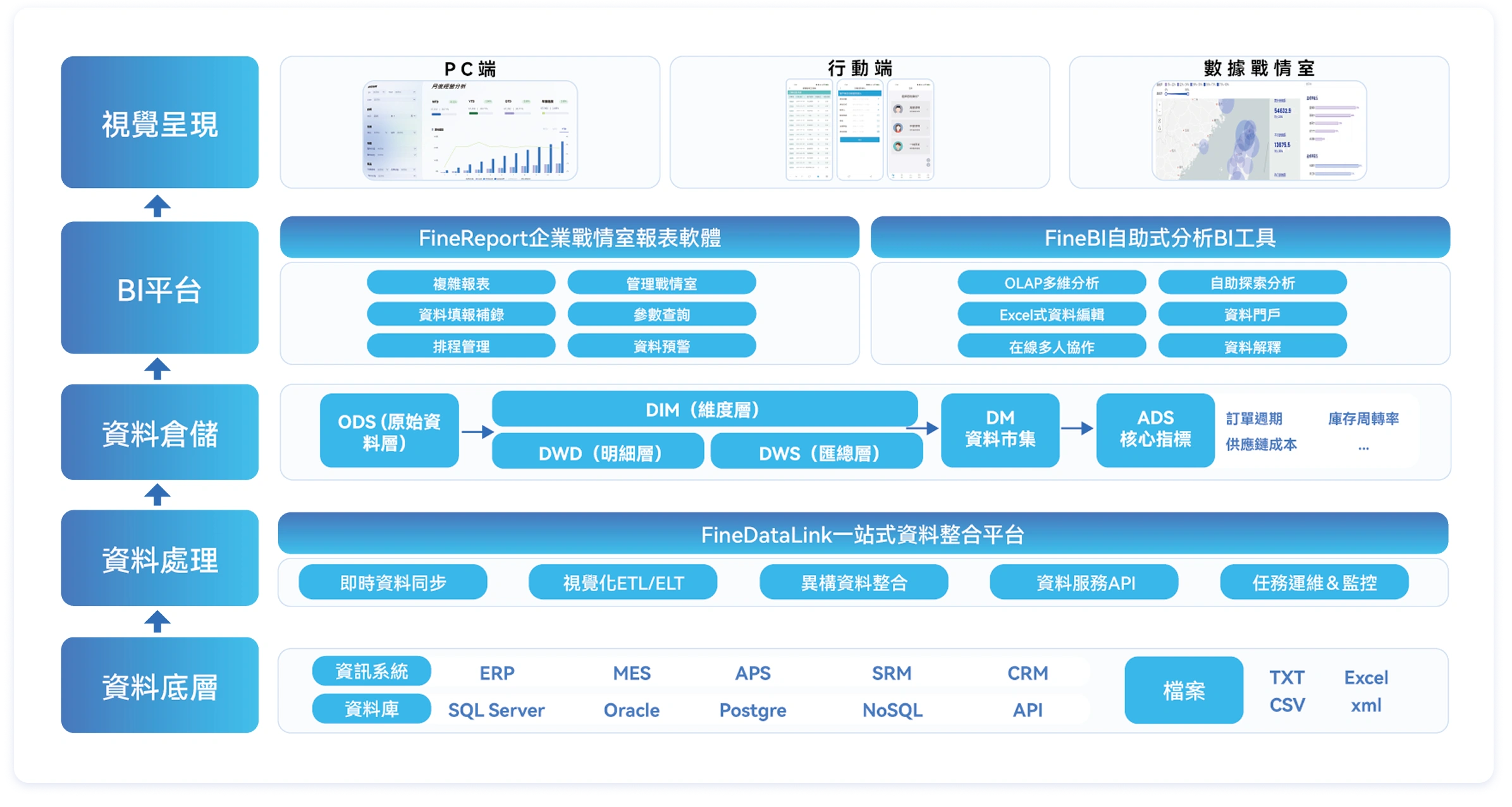This screenshot has height=807, width=1512.
Task: Select the Excel式資料編輯 pill
Action: click(1052, 314)
